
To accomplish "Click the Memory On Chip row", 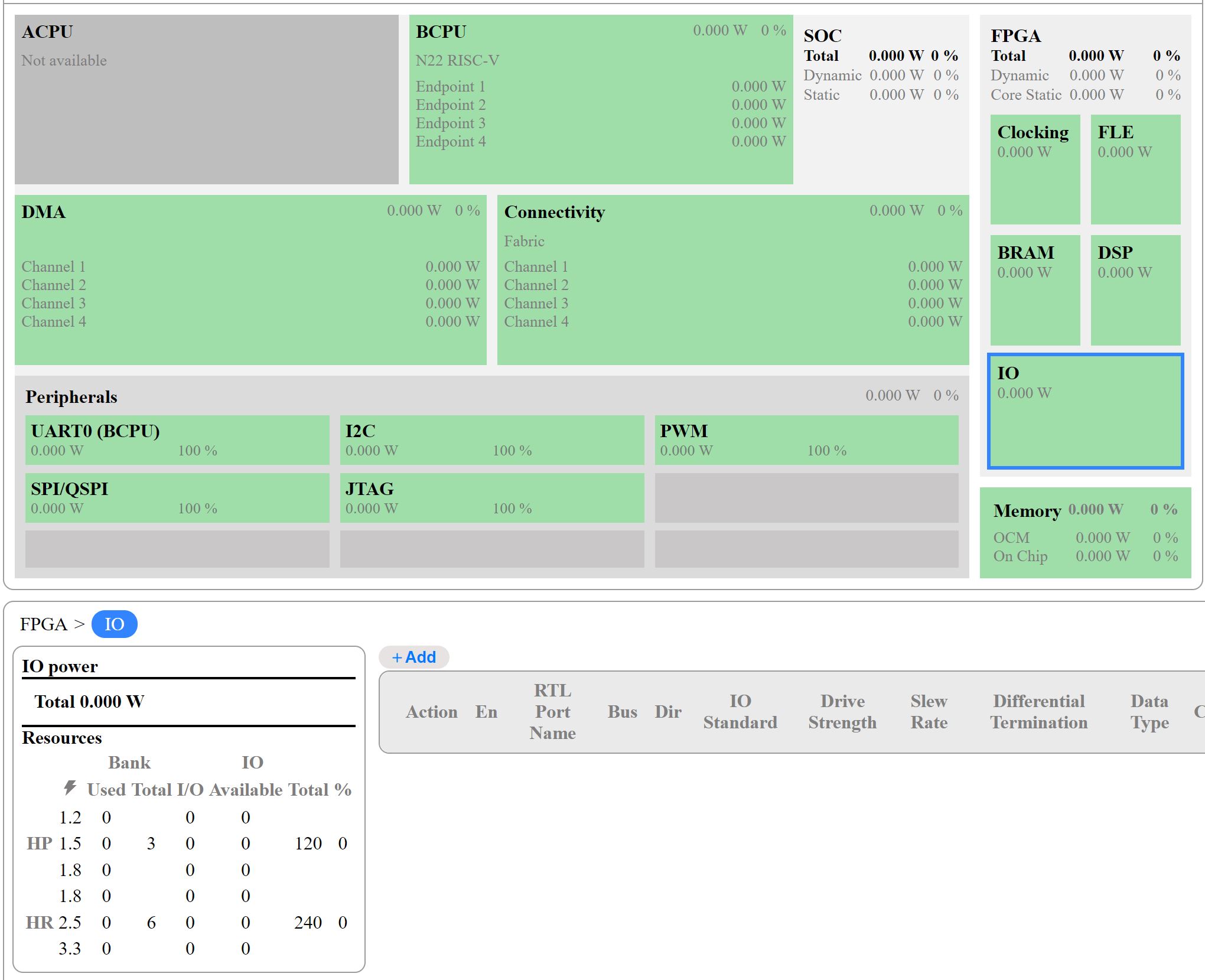I will click(1086, 556).
